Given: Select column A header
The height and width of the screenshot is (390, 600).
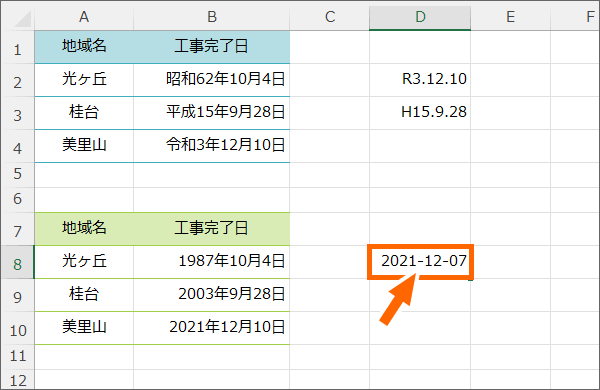Looking at the screenshot, I should point(84,17).
